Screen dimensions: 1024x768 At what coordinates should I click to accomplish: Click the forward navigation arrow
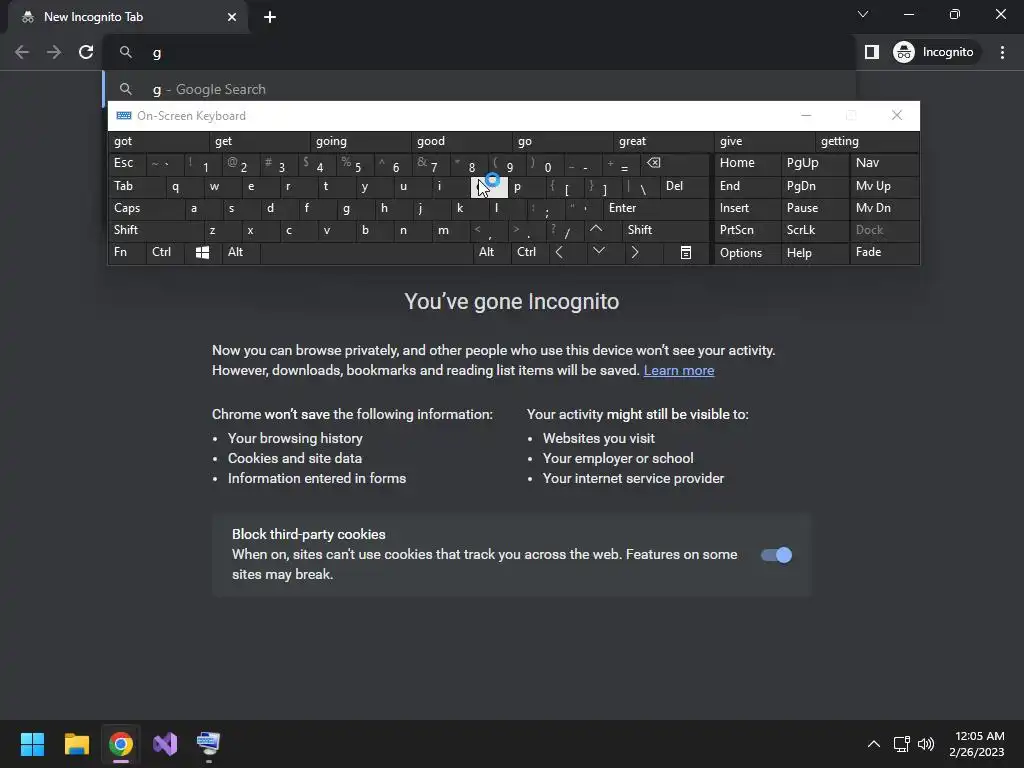54,52
